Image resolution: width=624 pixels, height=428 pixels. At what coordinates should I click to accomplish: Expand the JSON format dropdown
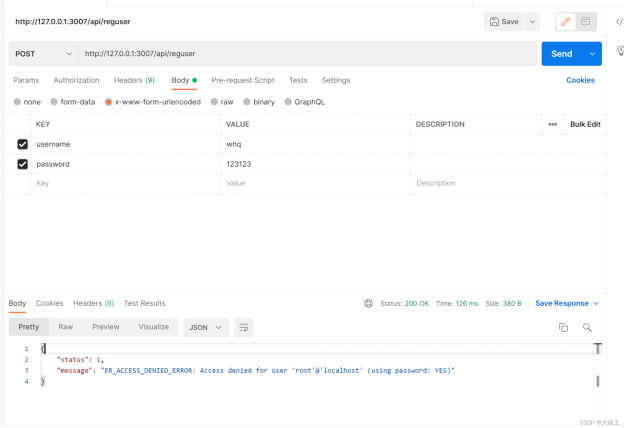[x=206, y=327]
